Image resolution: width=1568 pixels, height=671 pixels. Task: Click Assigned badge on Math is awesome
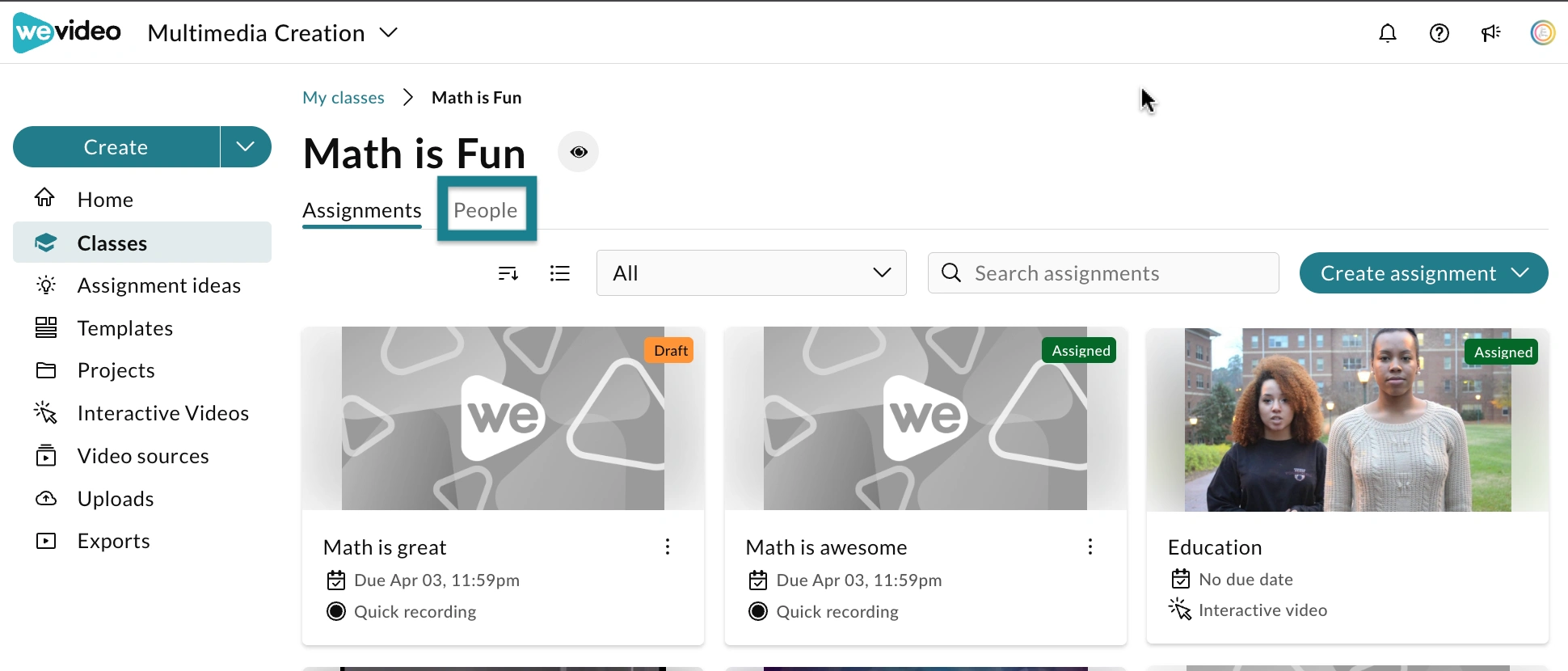point(1080,351)
